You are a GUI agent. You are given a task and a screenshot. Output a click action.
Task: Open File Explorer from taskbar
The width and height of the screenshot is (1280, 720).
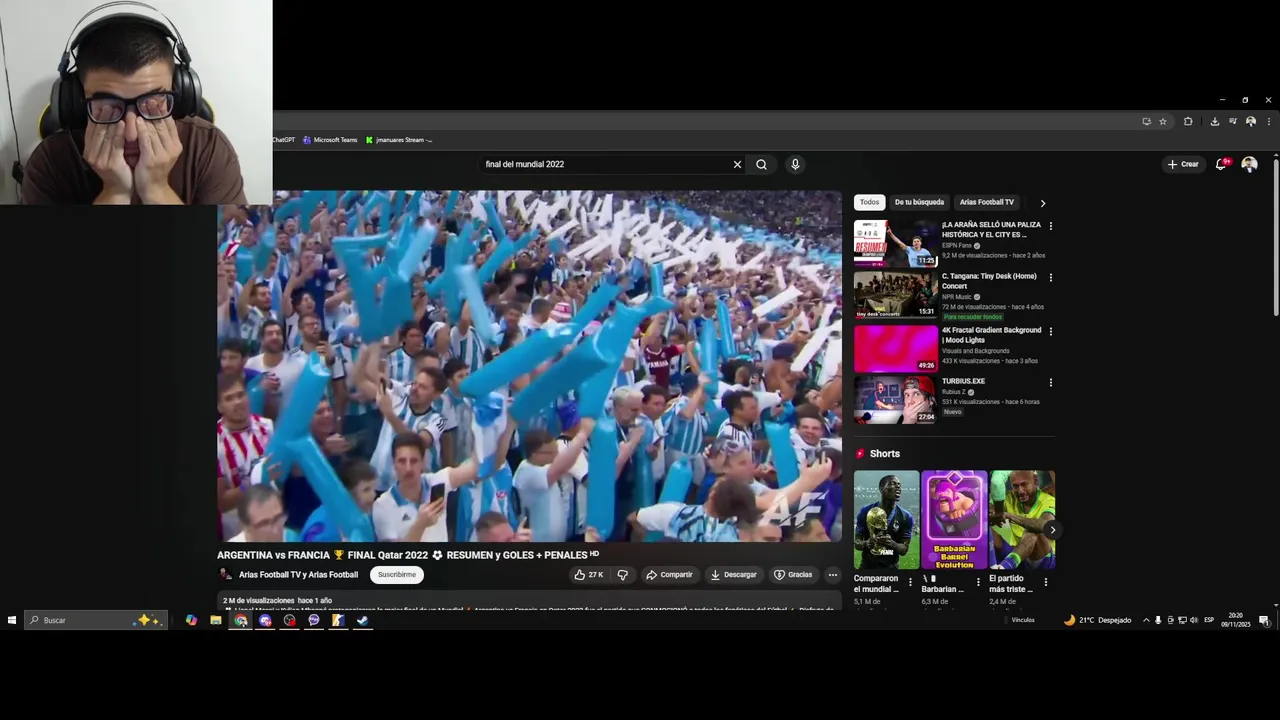(x=216, y=620)
